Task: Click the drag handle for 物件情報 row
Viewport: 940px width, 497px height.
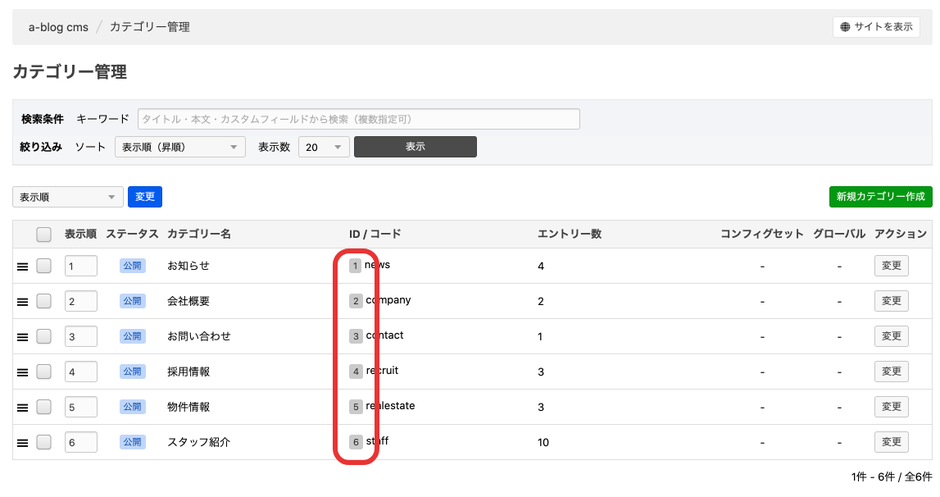Action: pyautogui.click(x=22, y=407)
